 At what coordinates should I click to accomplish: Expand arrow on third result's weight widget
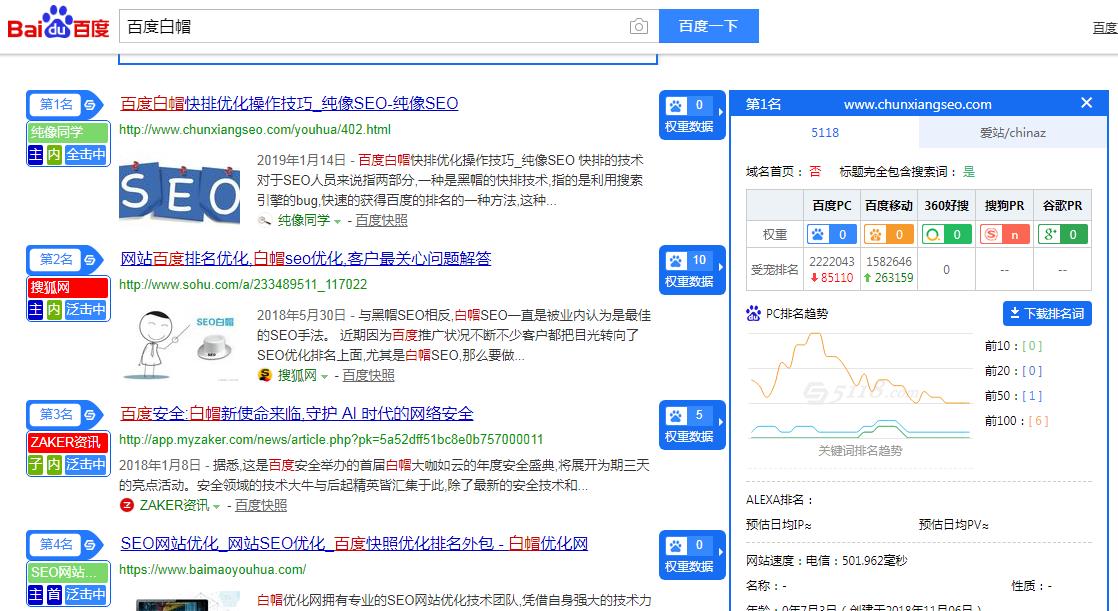pos(721,421)
